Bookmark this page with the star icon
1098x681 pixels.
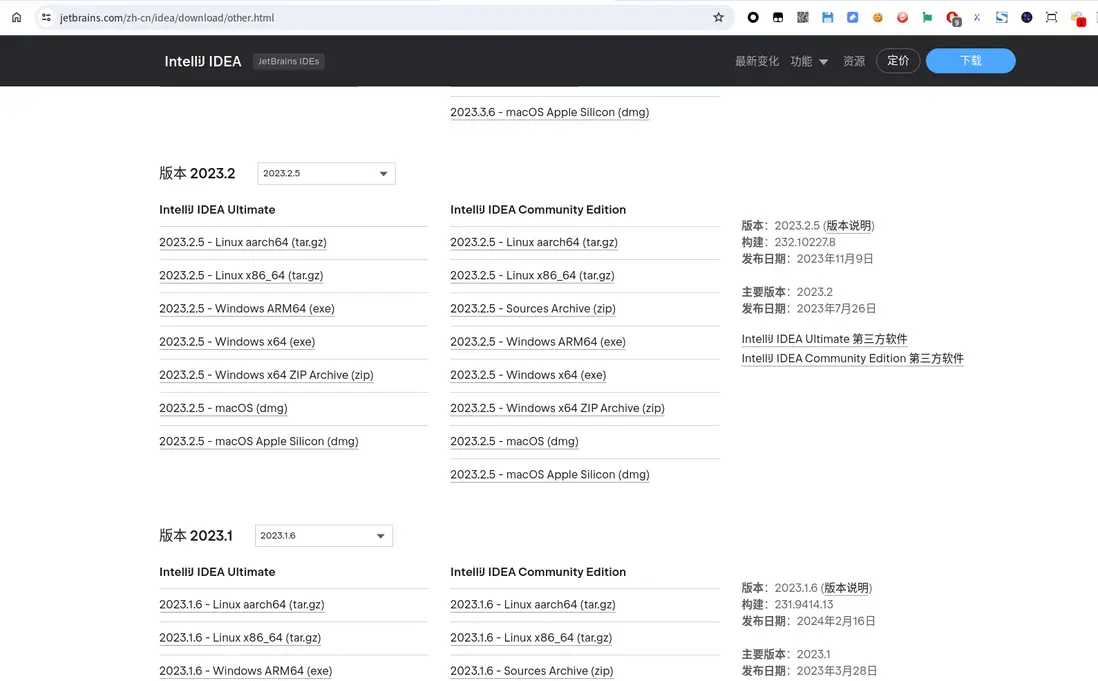click(718, 17)
